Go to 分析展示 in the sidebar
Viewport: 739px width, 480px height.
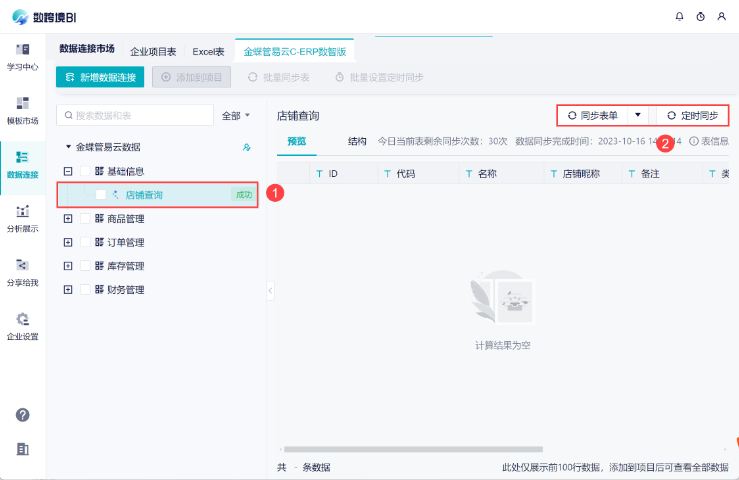pyautogui.click(x=22, y=217)
